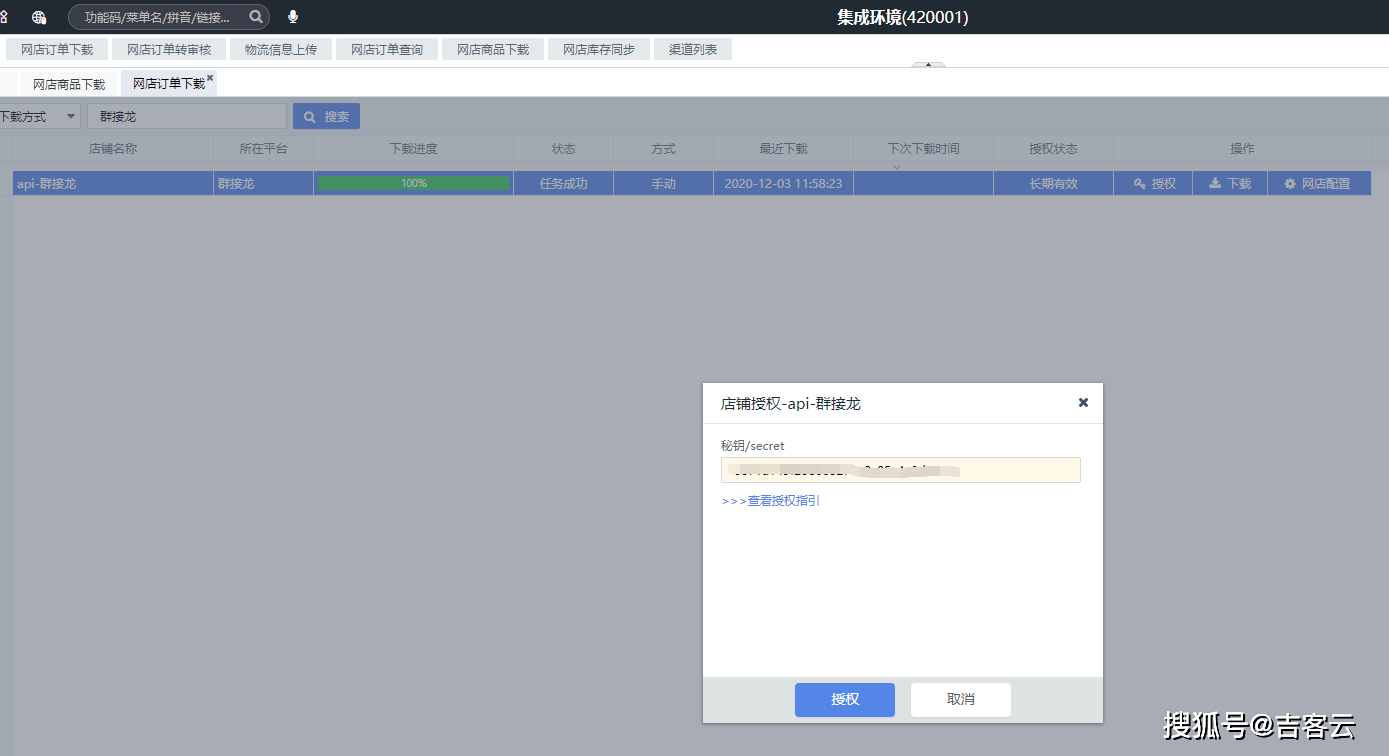Click the collapse arrow above the tab bar
The image size is (1389, 756).
(928, 66)
